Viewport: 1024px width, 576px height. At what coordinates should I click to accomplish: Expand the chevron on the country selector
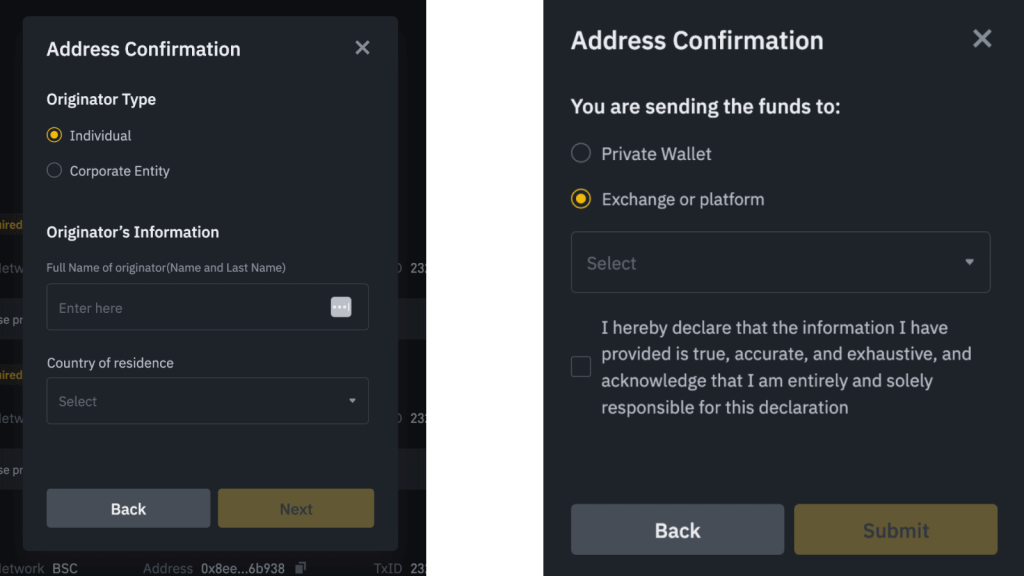(x=352, y=400)
